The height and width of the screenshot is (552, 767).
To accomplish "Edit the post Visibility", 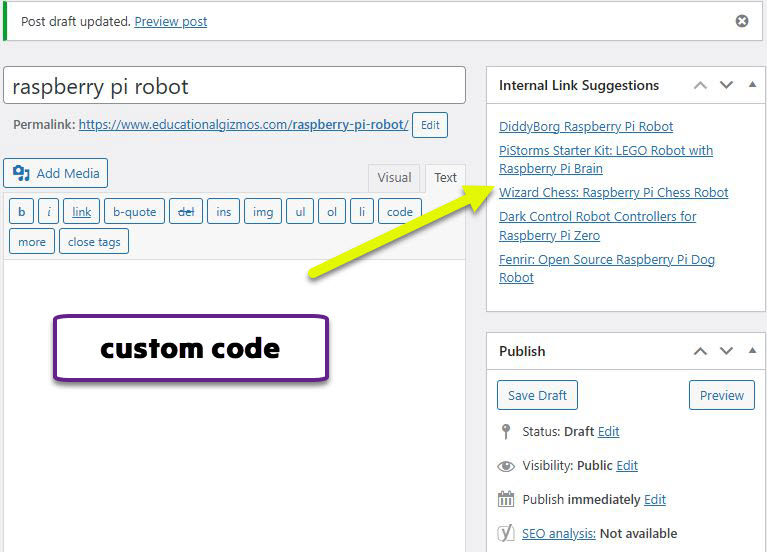I will coord(627,465).
